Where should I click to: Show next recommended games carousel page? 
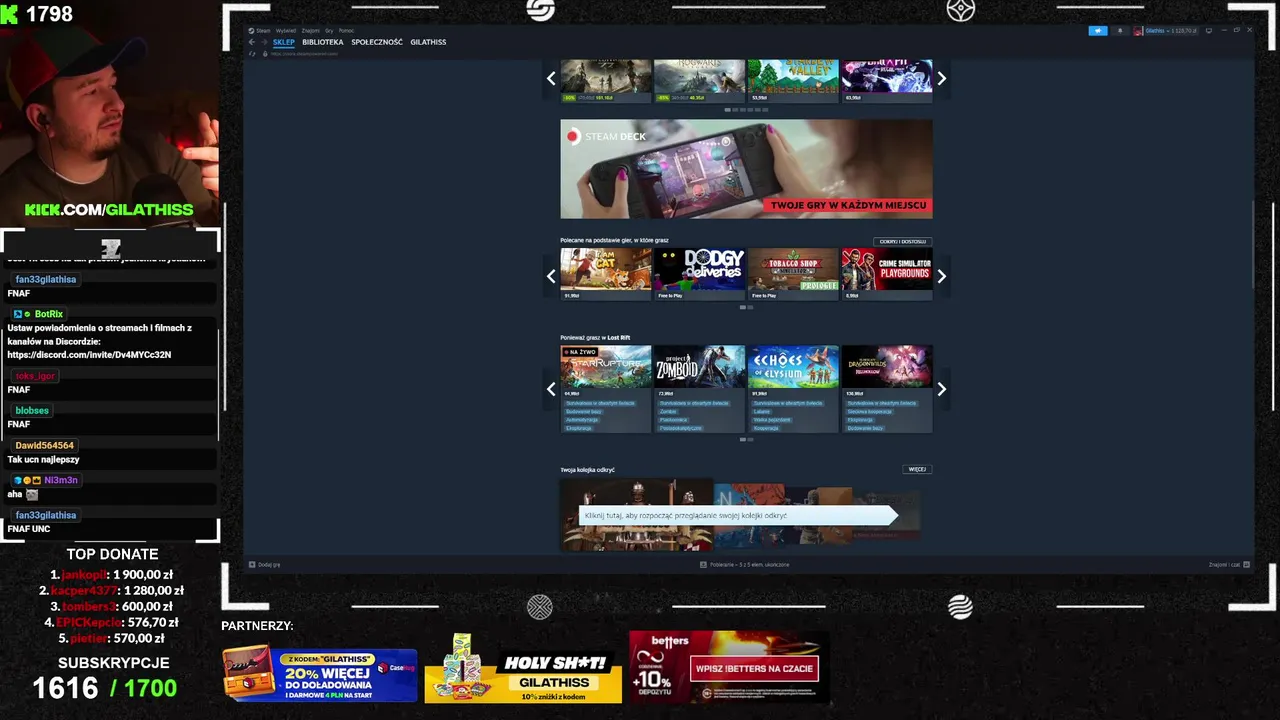[941, 276]
